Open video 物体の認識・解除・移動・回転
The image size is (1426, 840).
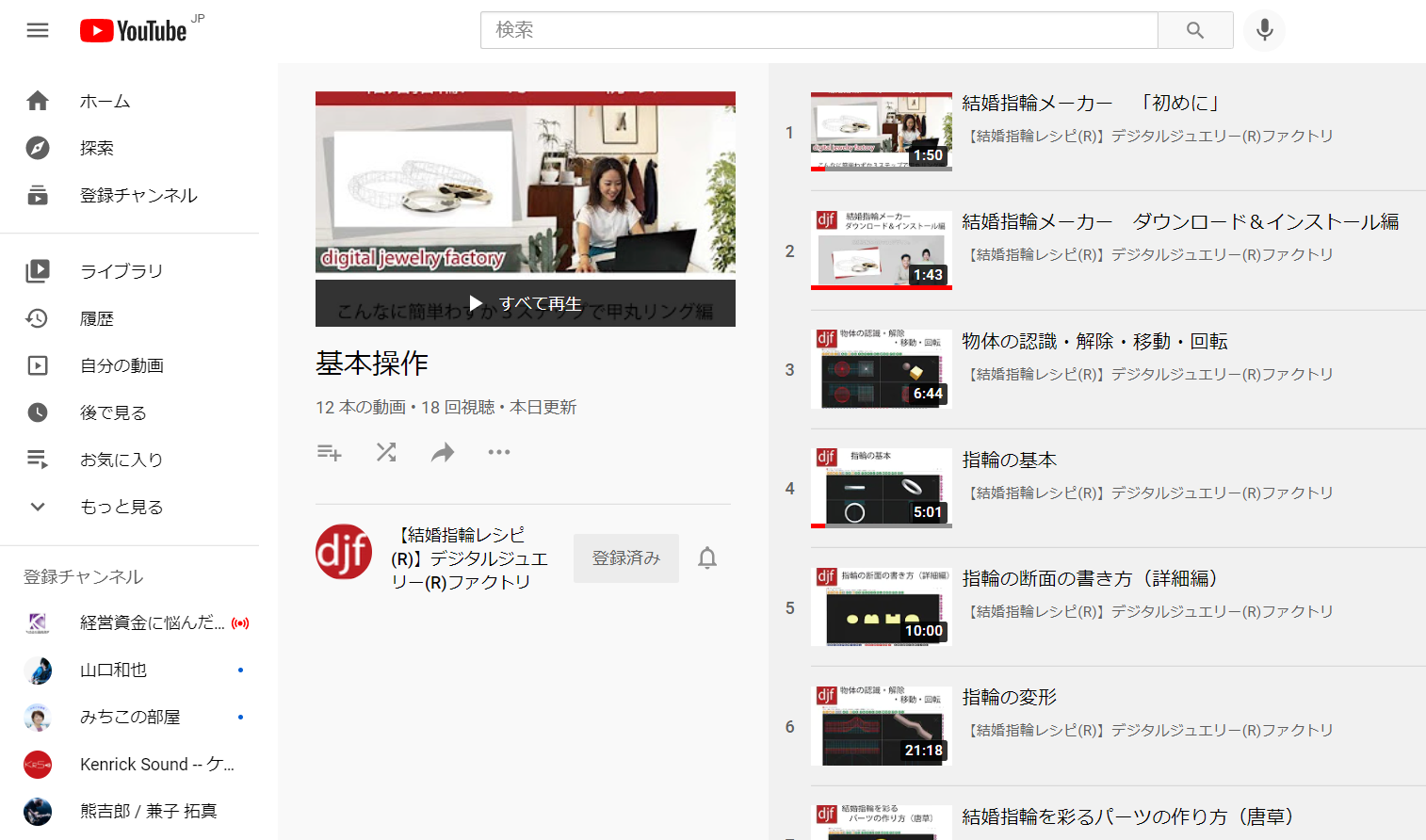coord(1094,341)
